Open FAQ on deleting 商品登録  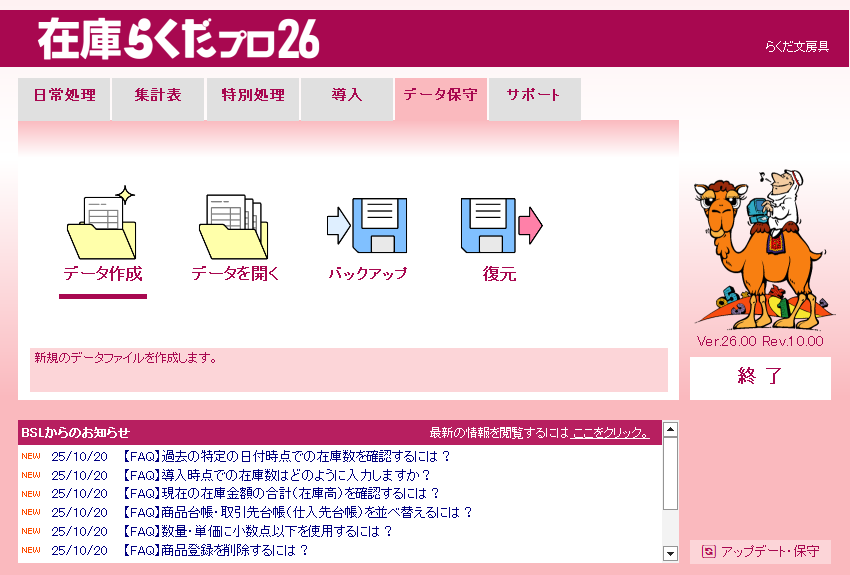pyautogui.click(x=215, y=550)
